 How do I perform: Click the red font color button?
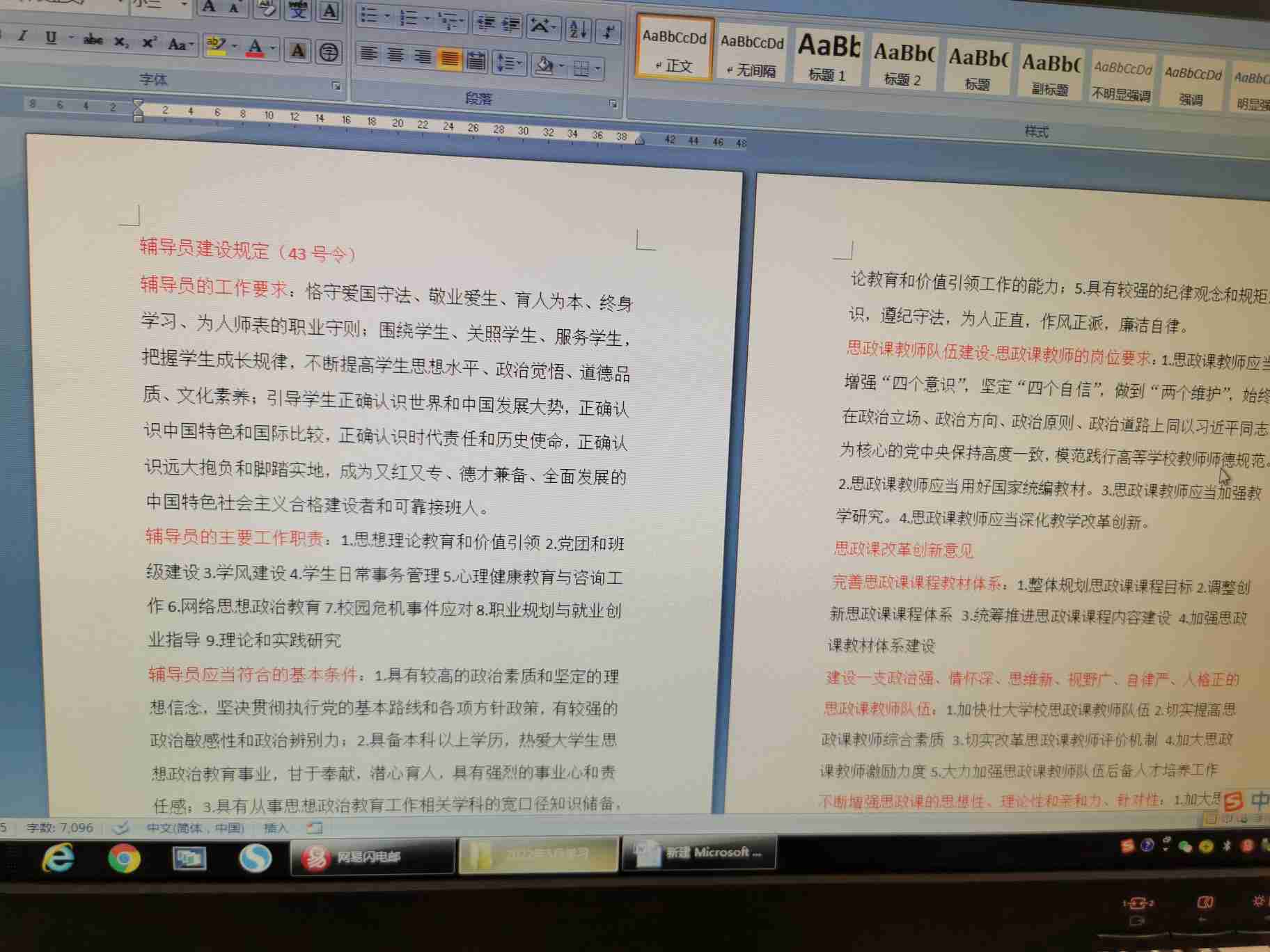(x=255, y=48)
